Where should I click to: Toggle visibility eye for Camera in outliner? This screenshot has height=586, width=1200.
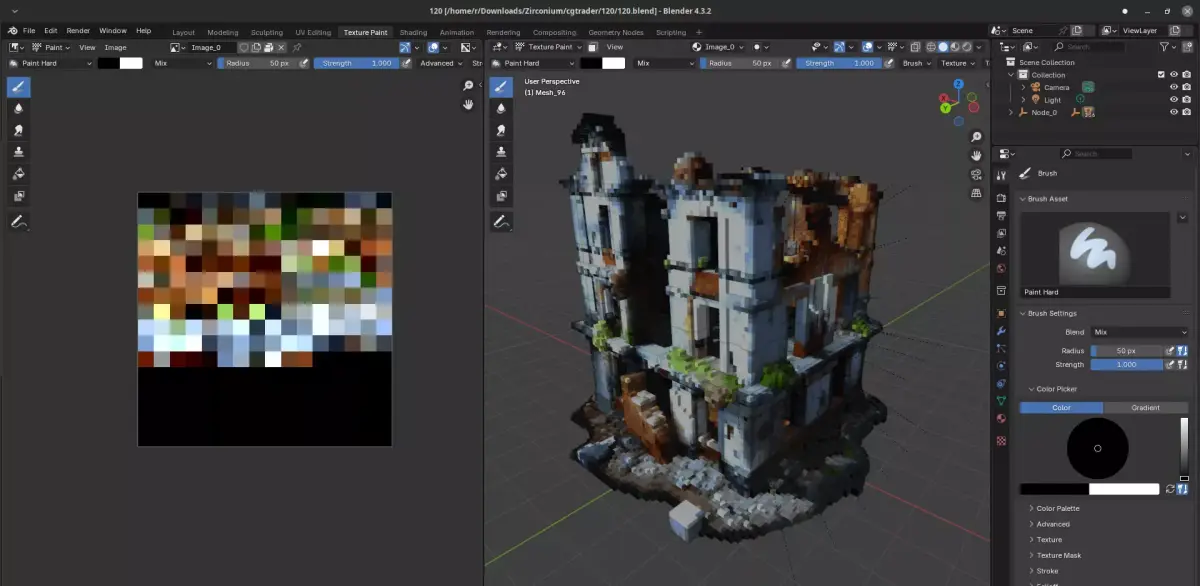point(1174,87)
